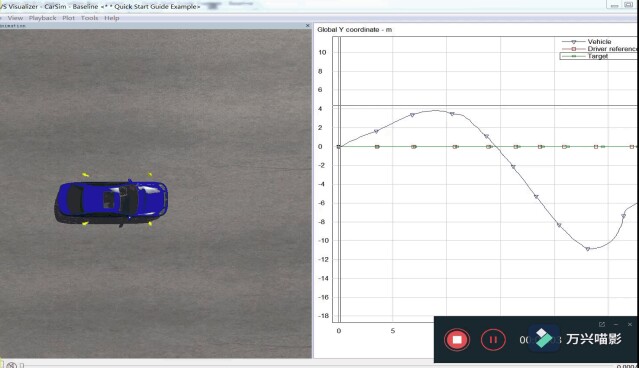
Task: Click the status bar icon at bottom left
Action: (x=11, y=365)
